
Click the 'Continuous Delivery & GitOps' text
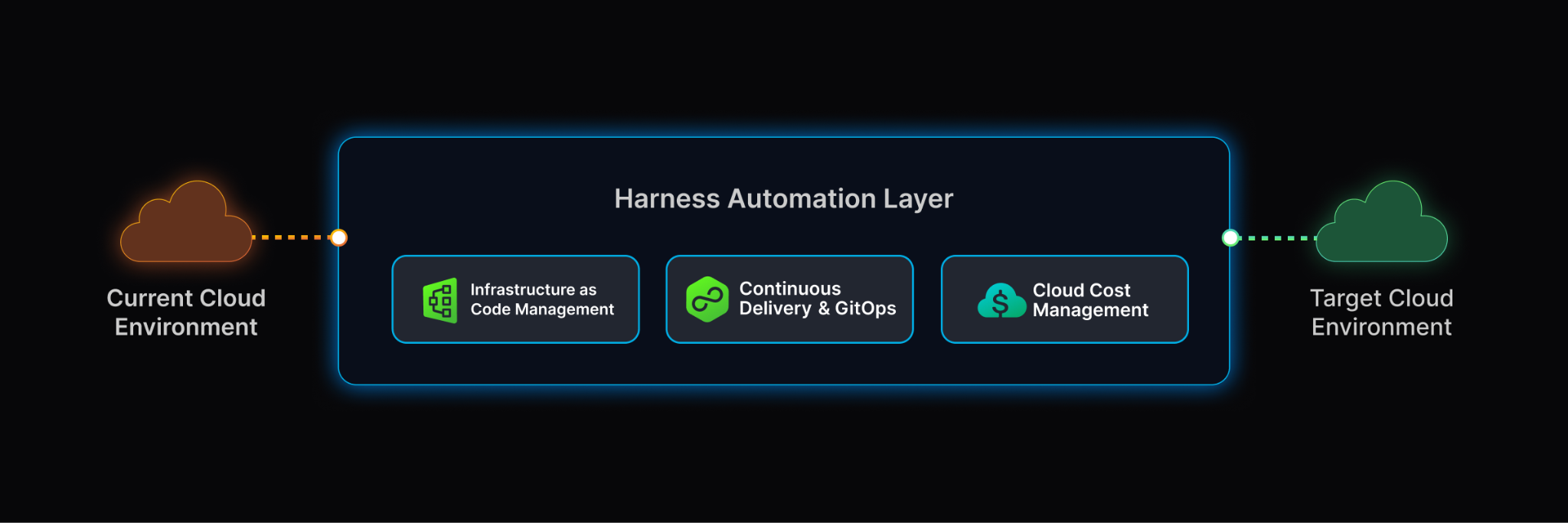tap(817, 299)
